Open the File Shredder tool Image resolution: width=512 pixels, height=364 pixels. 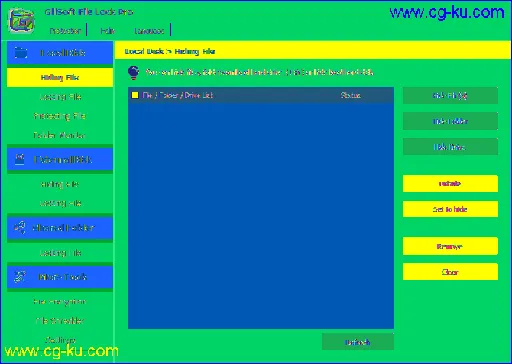(60, 321)
